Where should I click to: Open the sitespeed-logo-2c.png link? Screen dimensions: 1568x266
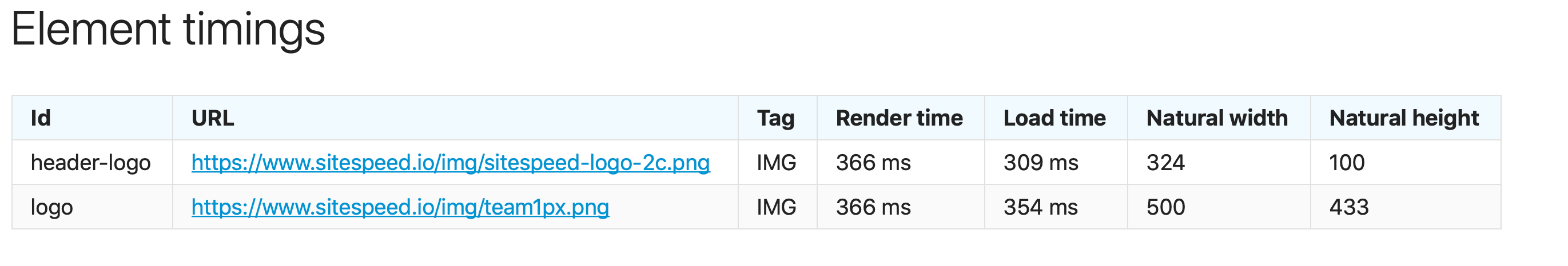(x=451, y=163)
